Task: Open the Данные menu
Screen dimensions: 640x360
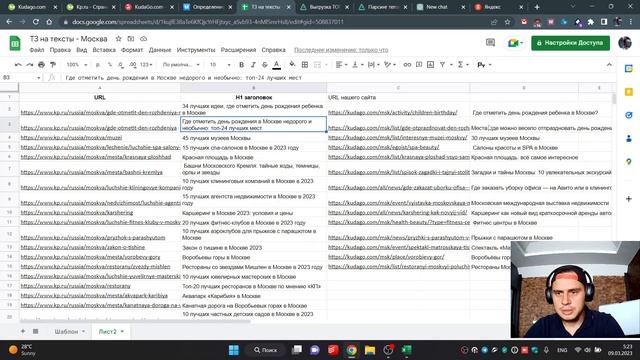Action: coord(160,50)
